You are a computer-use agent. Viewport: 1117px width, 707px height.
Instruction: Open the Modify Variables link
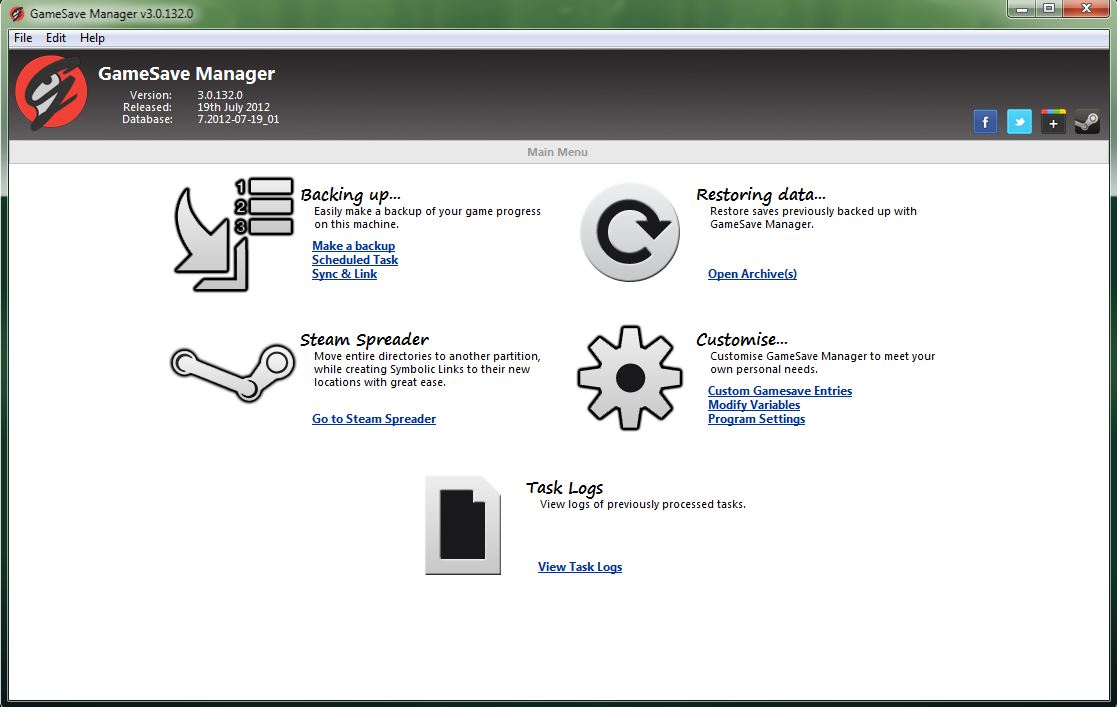tap(754, 405)
